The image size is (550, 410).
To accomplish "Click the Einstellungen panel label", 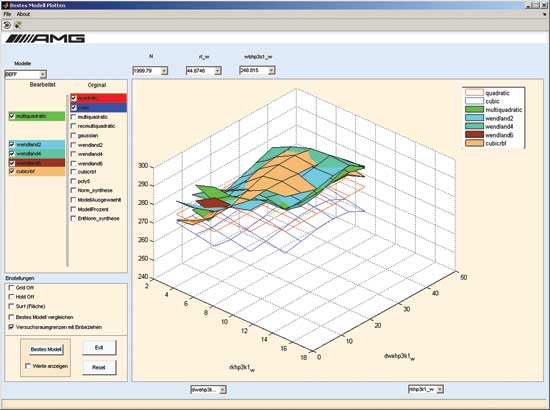I will [x=20, y=278].
